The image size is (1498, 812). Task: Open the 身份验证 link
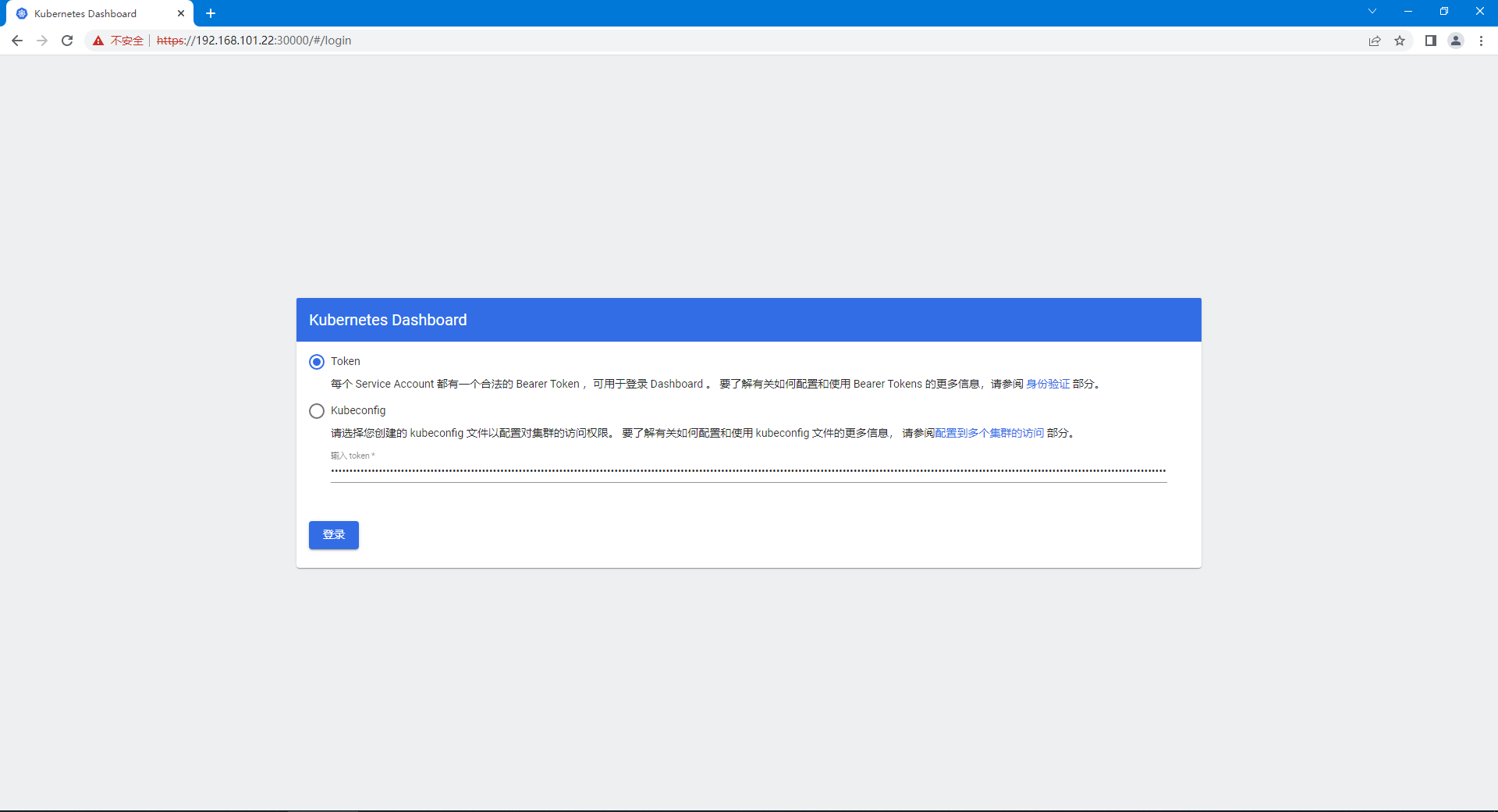pos(1048,384)
